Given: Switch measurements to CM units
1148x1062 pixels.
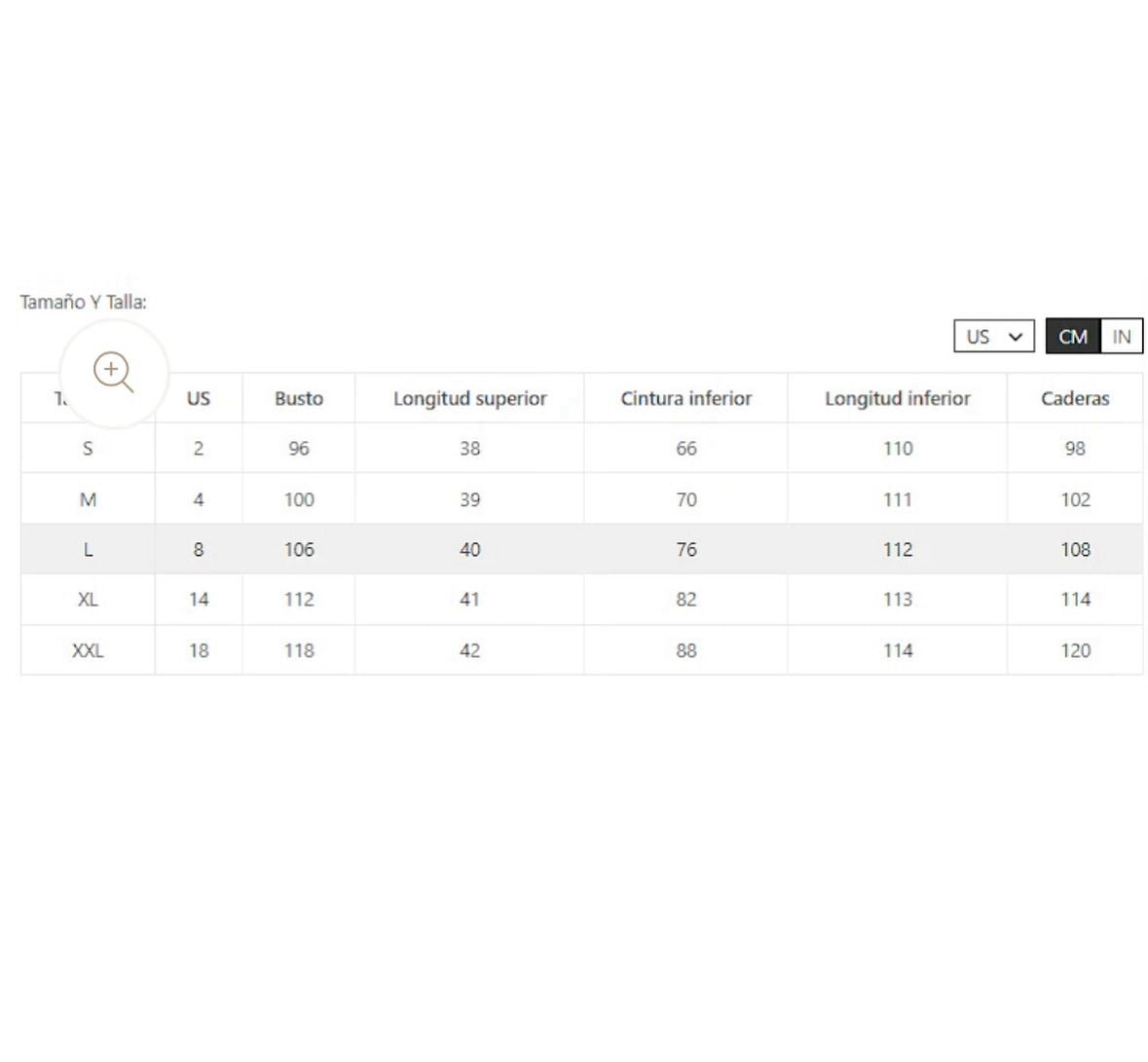Looking at the screenshot, I should pos(1072,337).
